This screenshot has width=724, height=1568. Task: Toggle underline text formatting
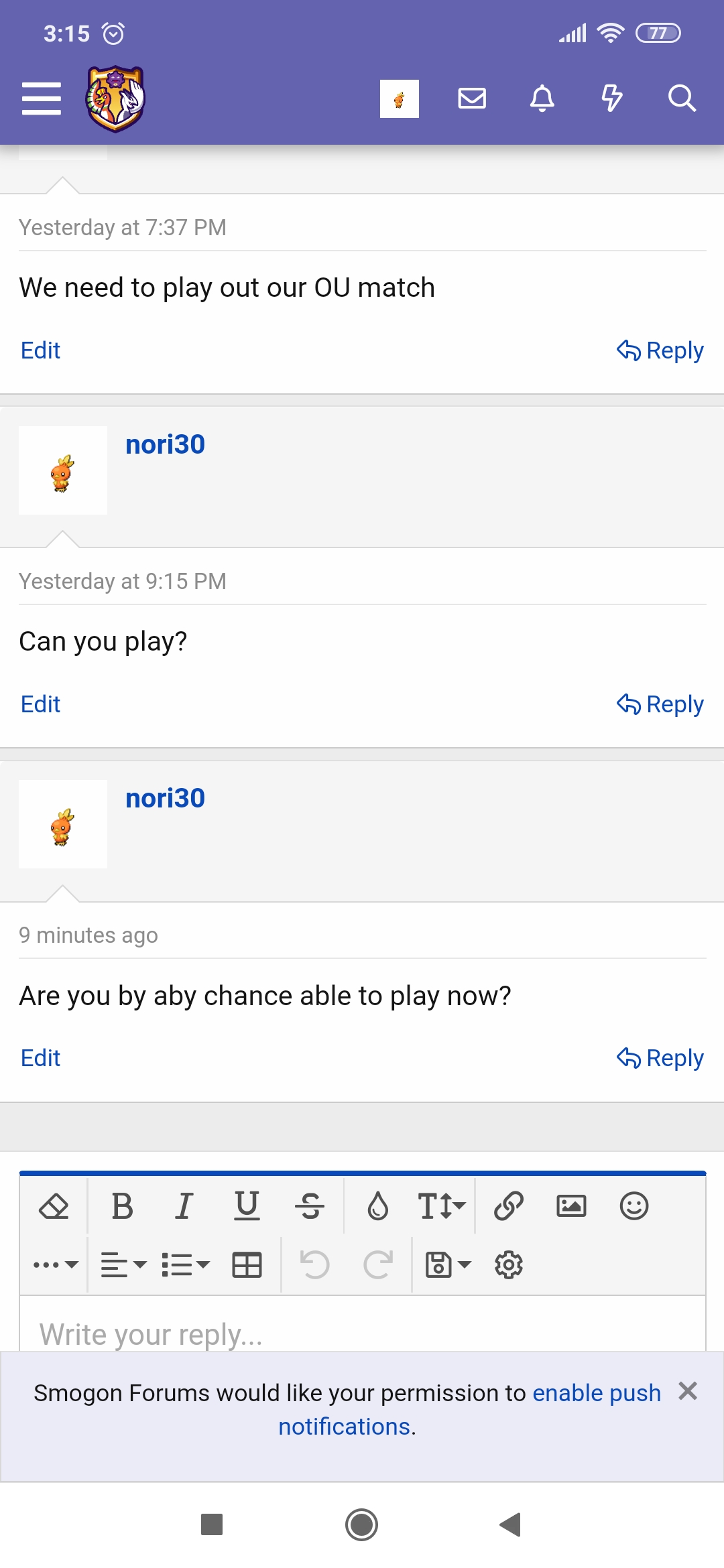(247, 1207)
